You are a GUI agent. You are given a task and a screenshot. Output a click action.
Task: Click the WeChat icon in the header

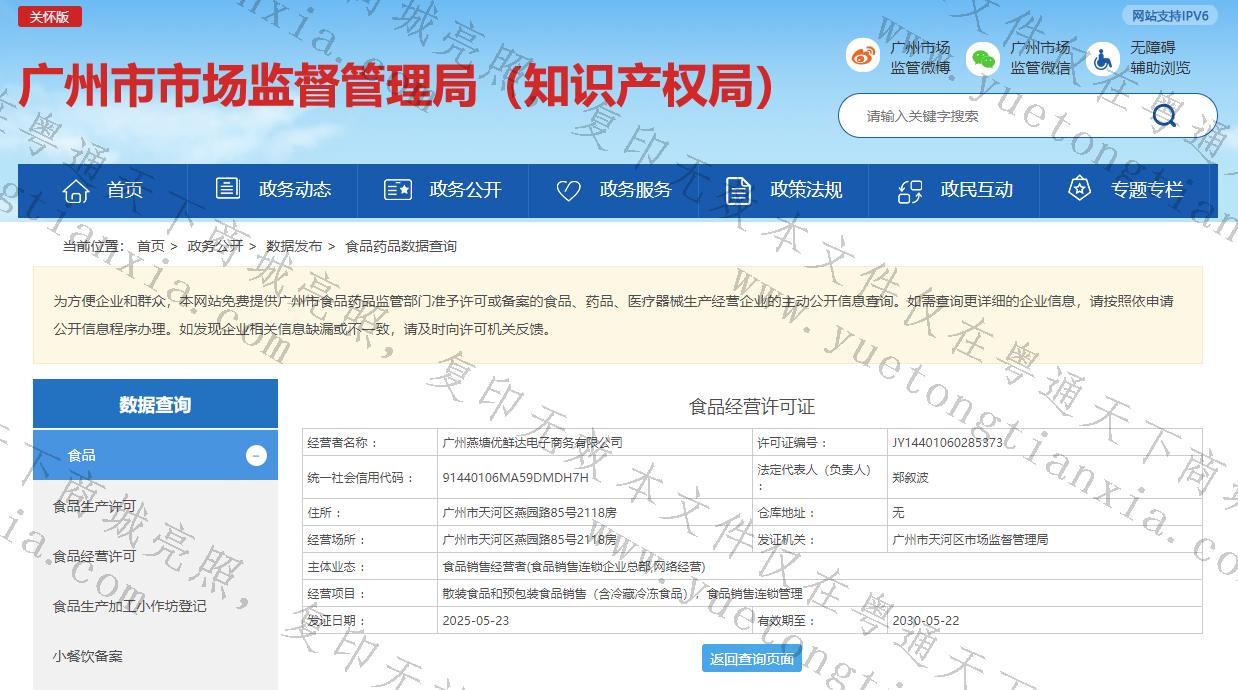coord(983,59)
